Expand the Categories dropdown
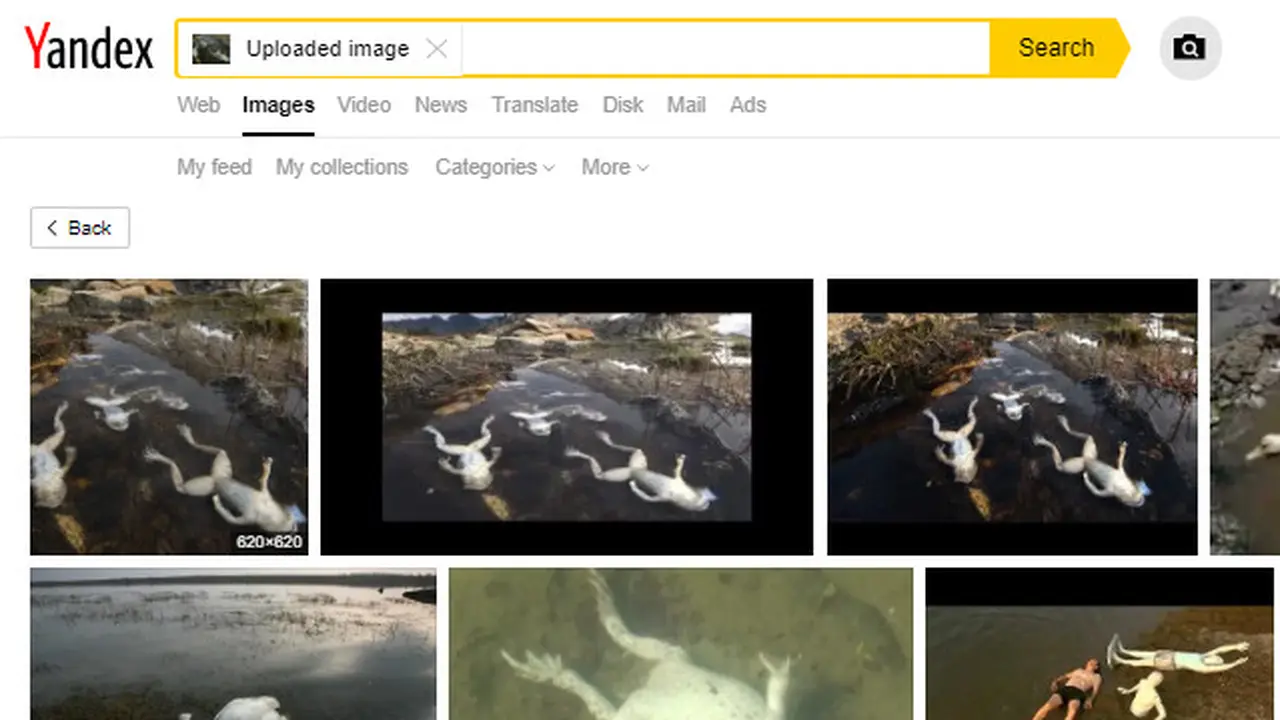Image resolution: width=1280 pixels, height=720 pixels. [494, 167]
